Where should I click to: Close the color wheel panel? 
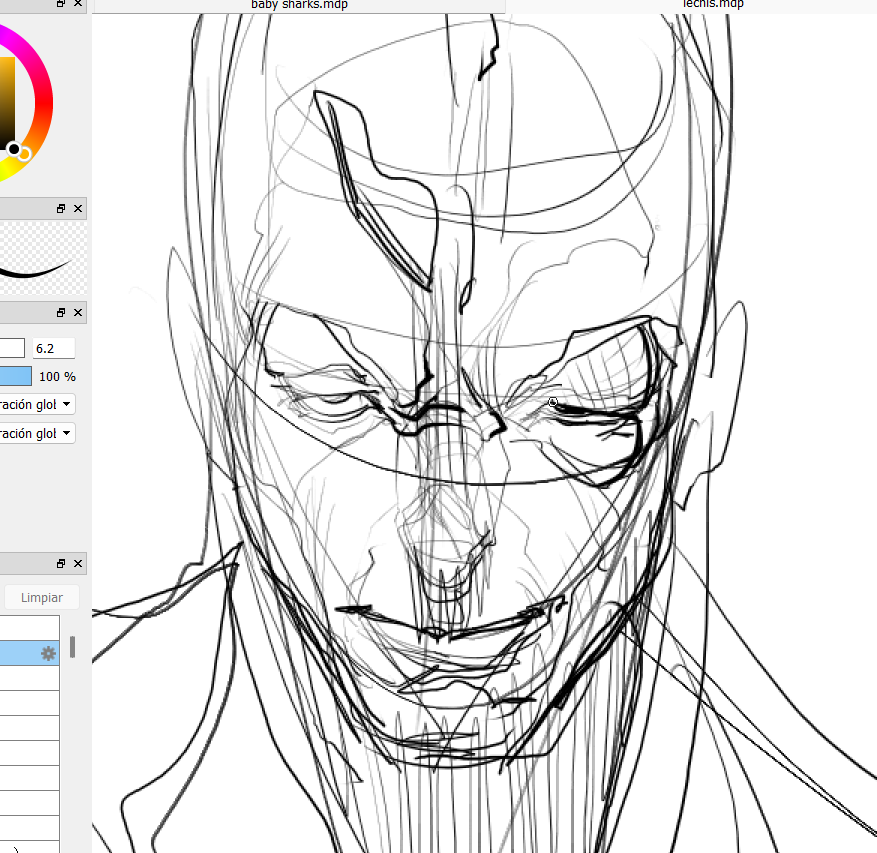(78, 3)
